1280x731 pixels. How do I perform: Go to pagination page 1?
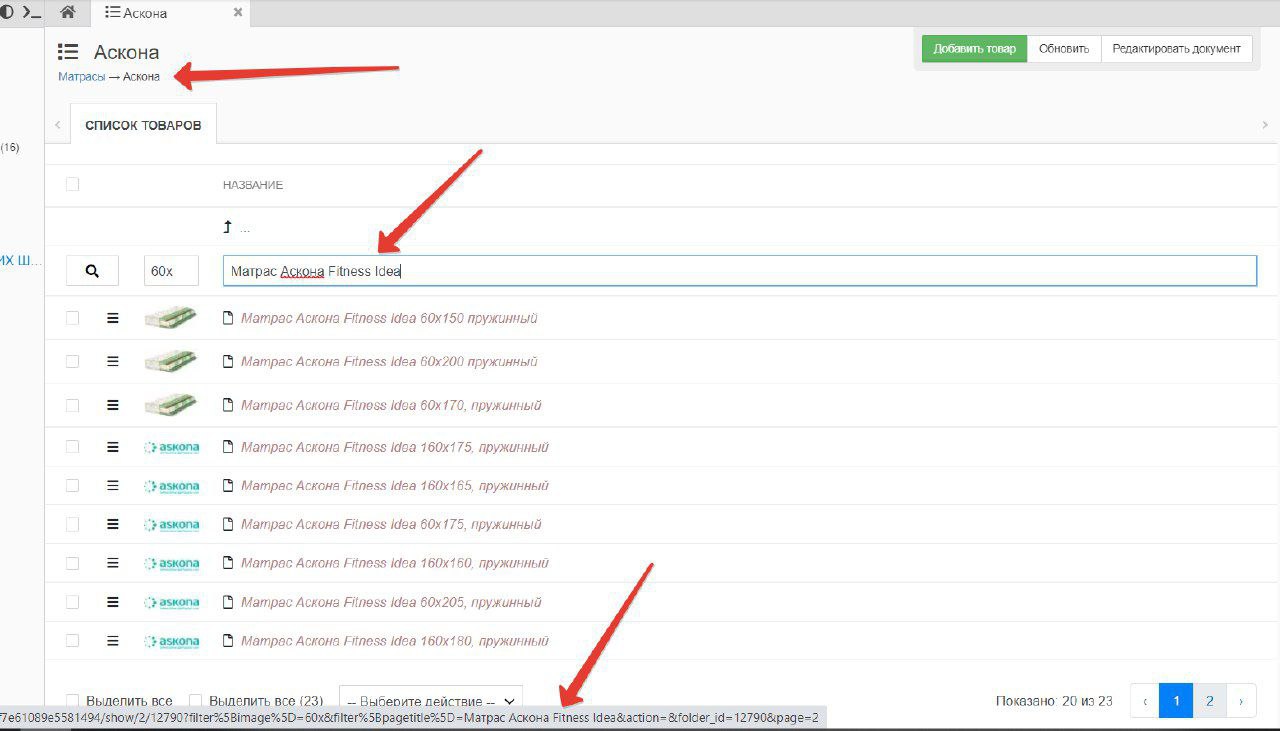click(x=1176, y=701)
